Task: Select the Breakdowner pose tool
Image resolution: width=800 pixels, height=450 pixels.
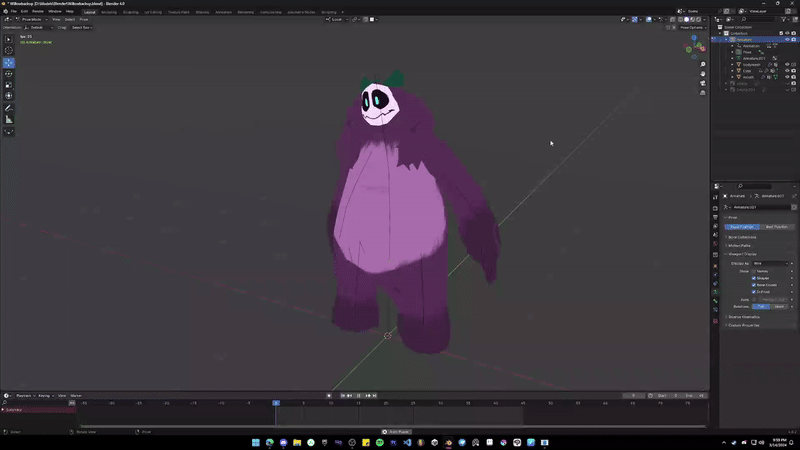Action: coord(9,132)
